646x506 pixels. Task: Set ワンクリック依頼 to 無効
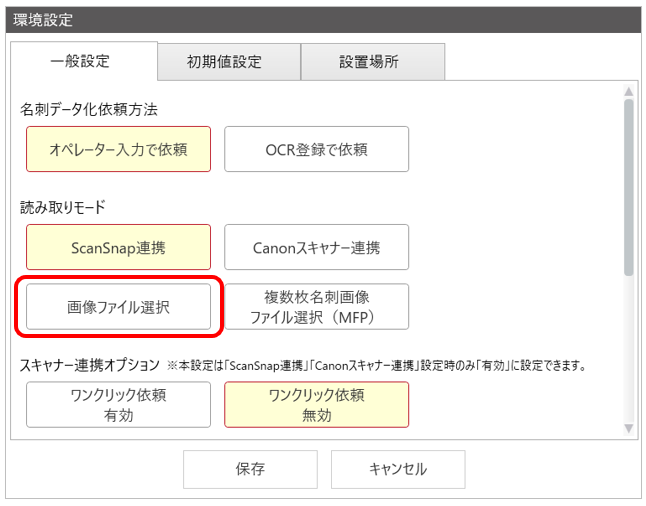click(316, 405)
